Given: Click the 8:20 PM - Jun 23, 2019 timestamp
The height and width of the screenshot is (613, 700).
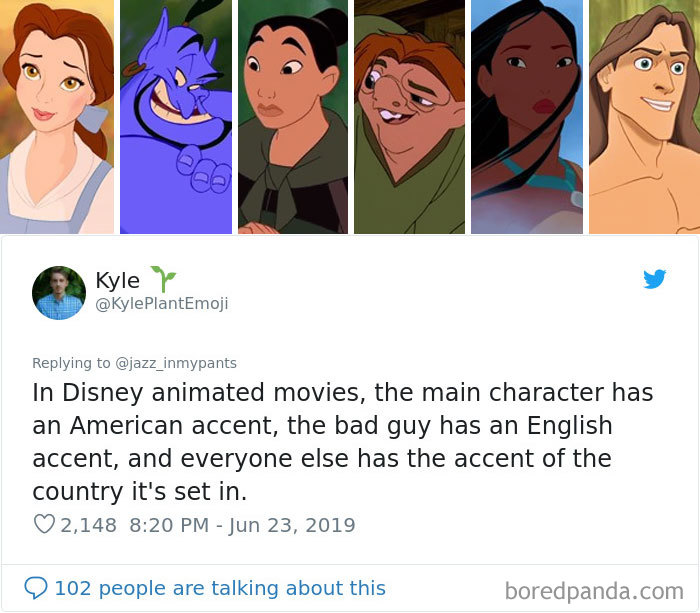Looking at the screenshot, I should [242, 525].
